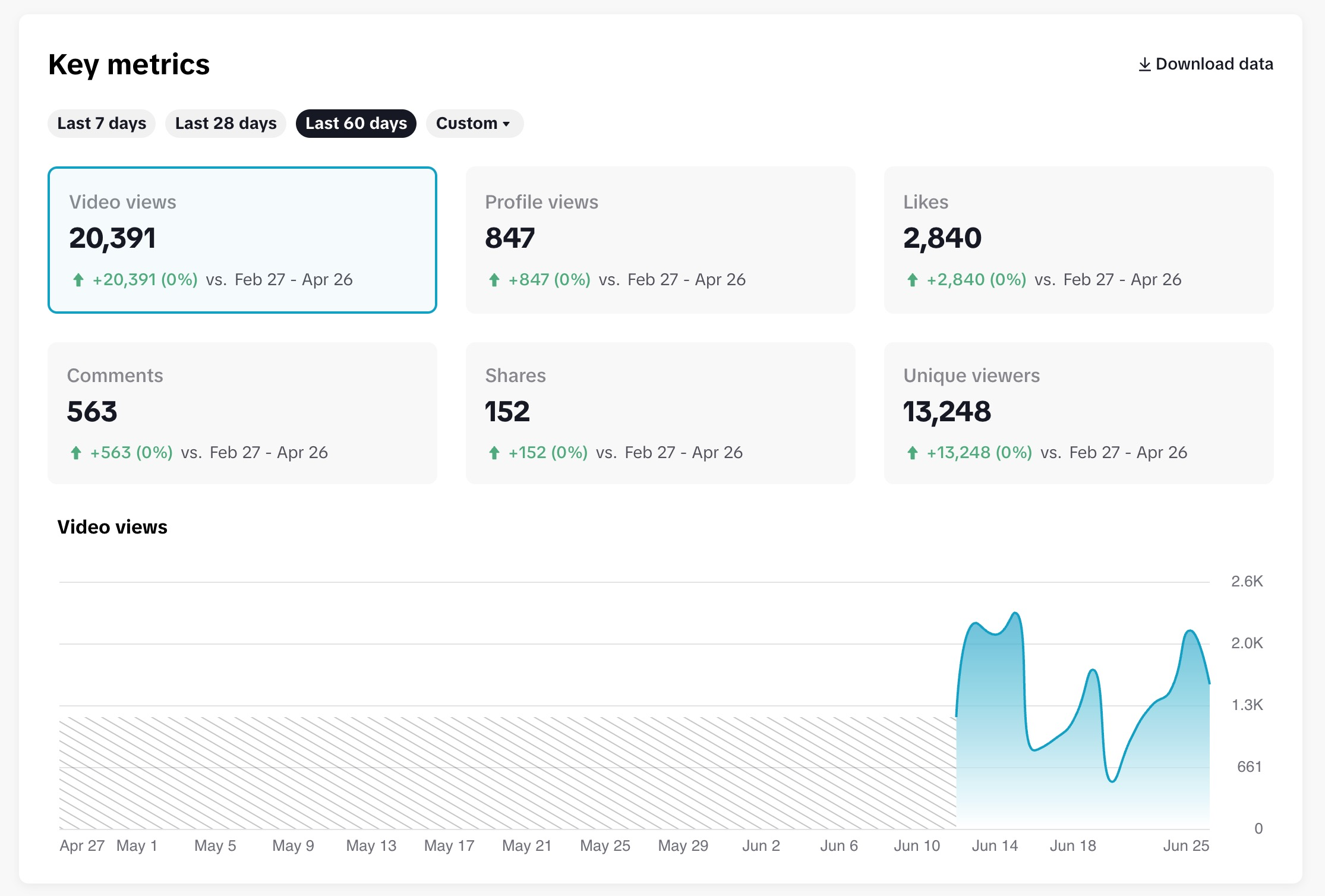The height and width of the screenshot is (896, 1325).
Task: Click the 661 y-axis label
Action: [1249, 766]
